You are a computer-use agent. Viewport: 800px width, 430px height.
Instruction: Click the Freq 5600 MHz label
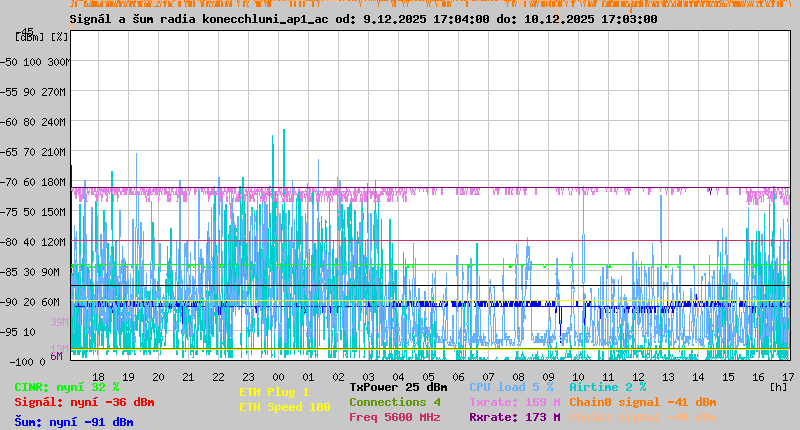tap(395, 417)
